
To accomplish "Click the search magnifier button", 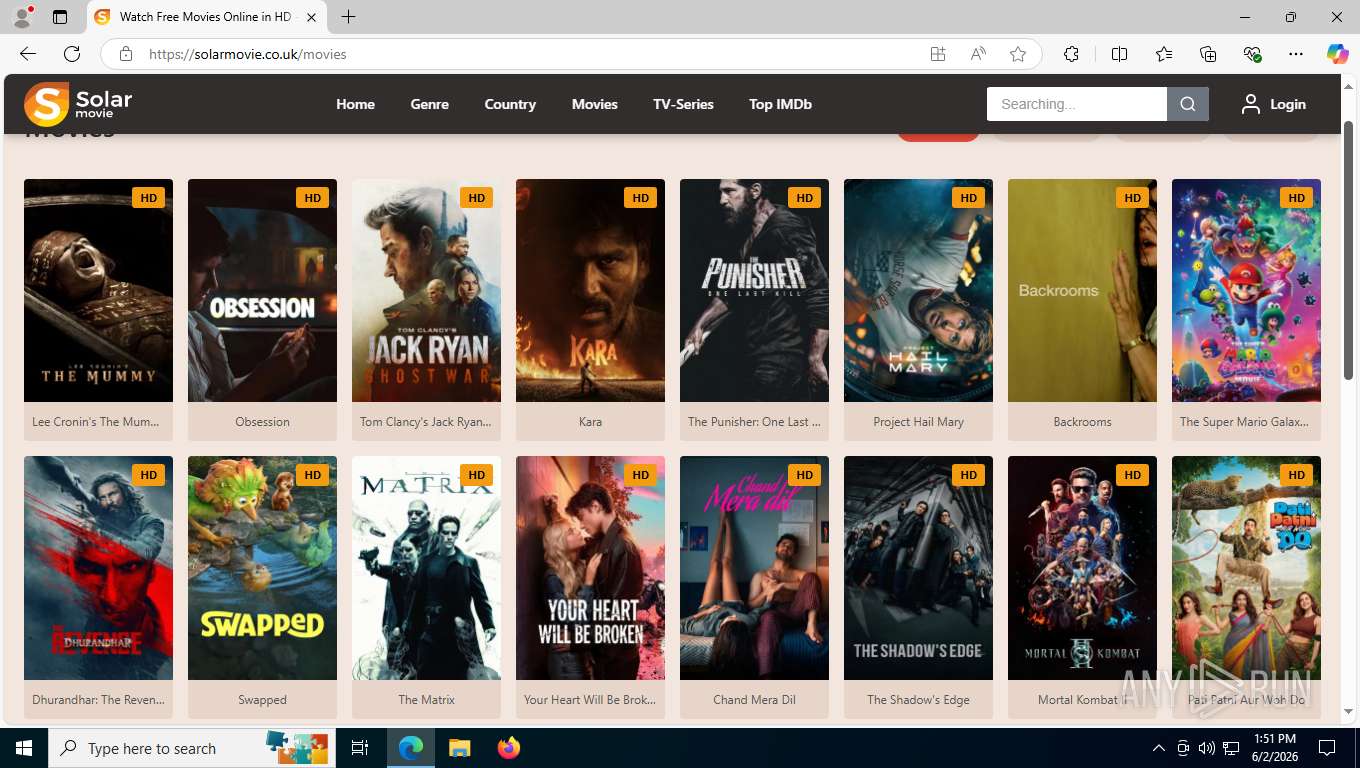I will click(1188, 104).
